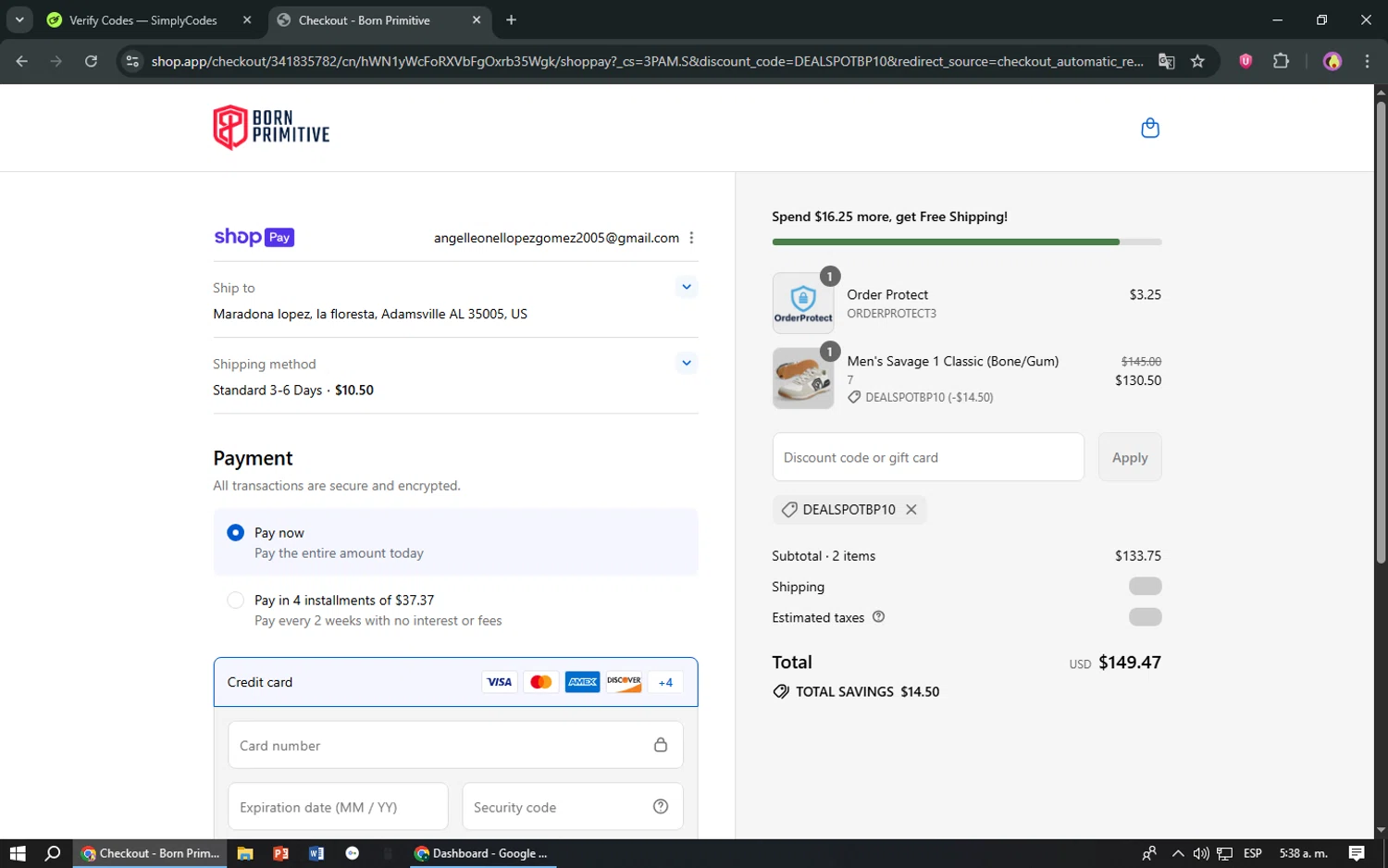Viewport: 1388px width, 868px height.
Task: Reload the checkout page
Action: tap(91, 61)
